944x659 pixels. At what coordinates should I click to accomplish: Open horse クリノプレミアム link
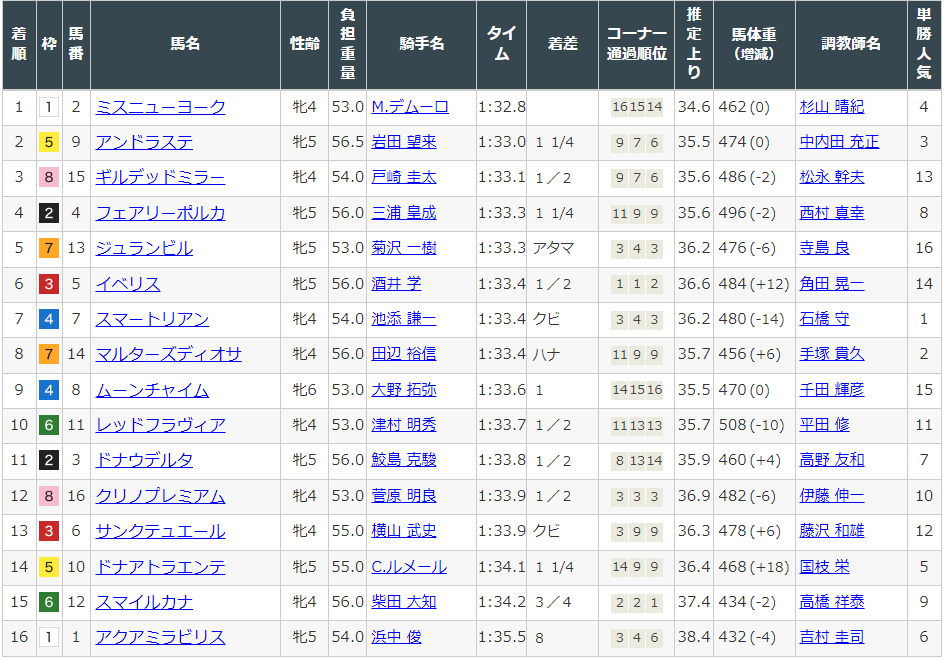tap(160, 496)
